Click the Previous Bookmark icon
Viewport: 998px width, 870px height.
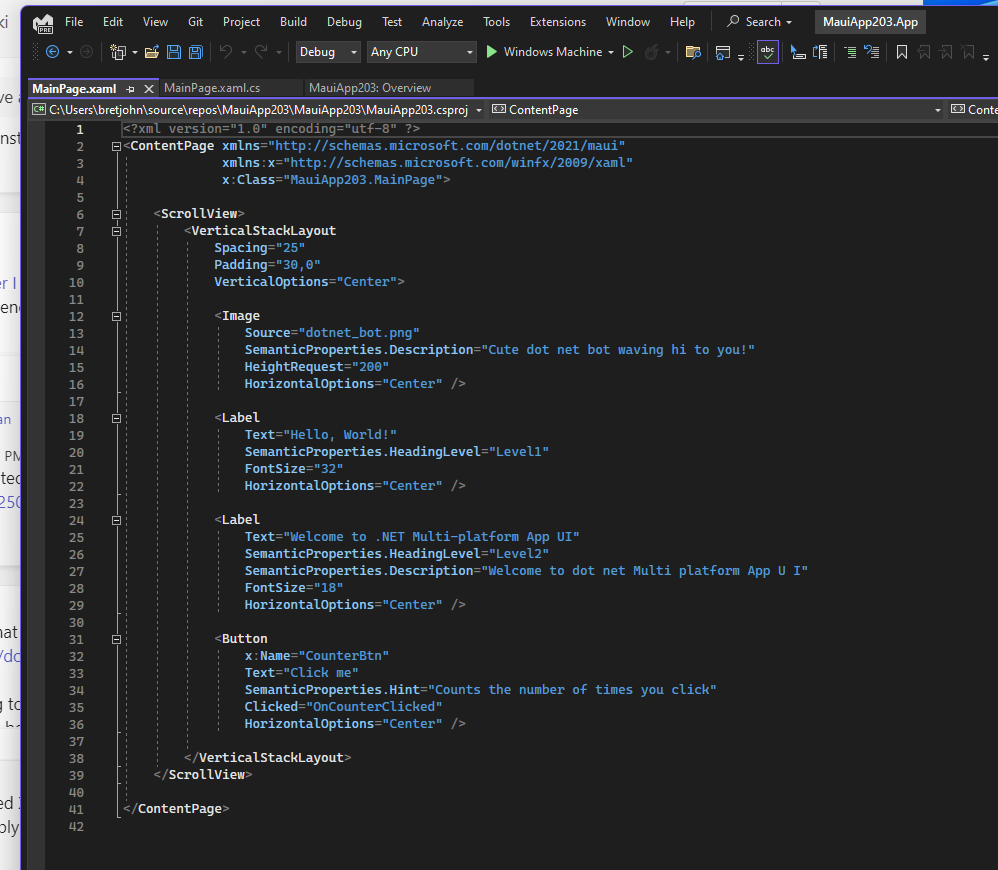(x=925, y=51)
